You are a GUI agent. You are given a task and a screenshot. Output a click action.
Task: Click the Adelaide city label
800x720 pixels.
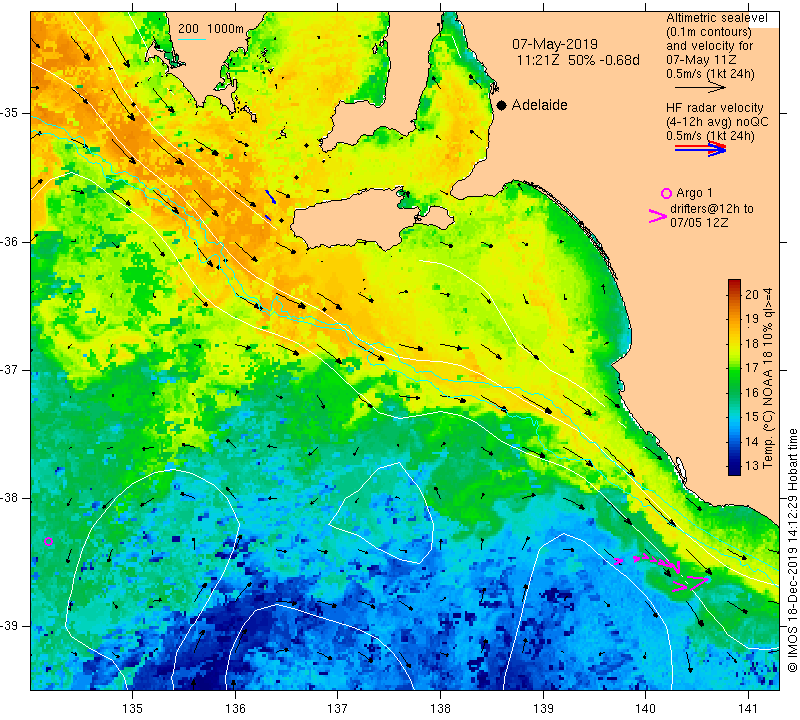tap(539, 105)
